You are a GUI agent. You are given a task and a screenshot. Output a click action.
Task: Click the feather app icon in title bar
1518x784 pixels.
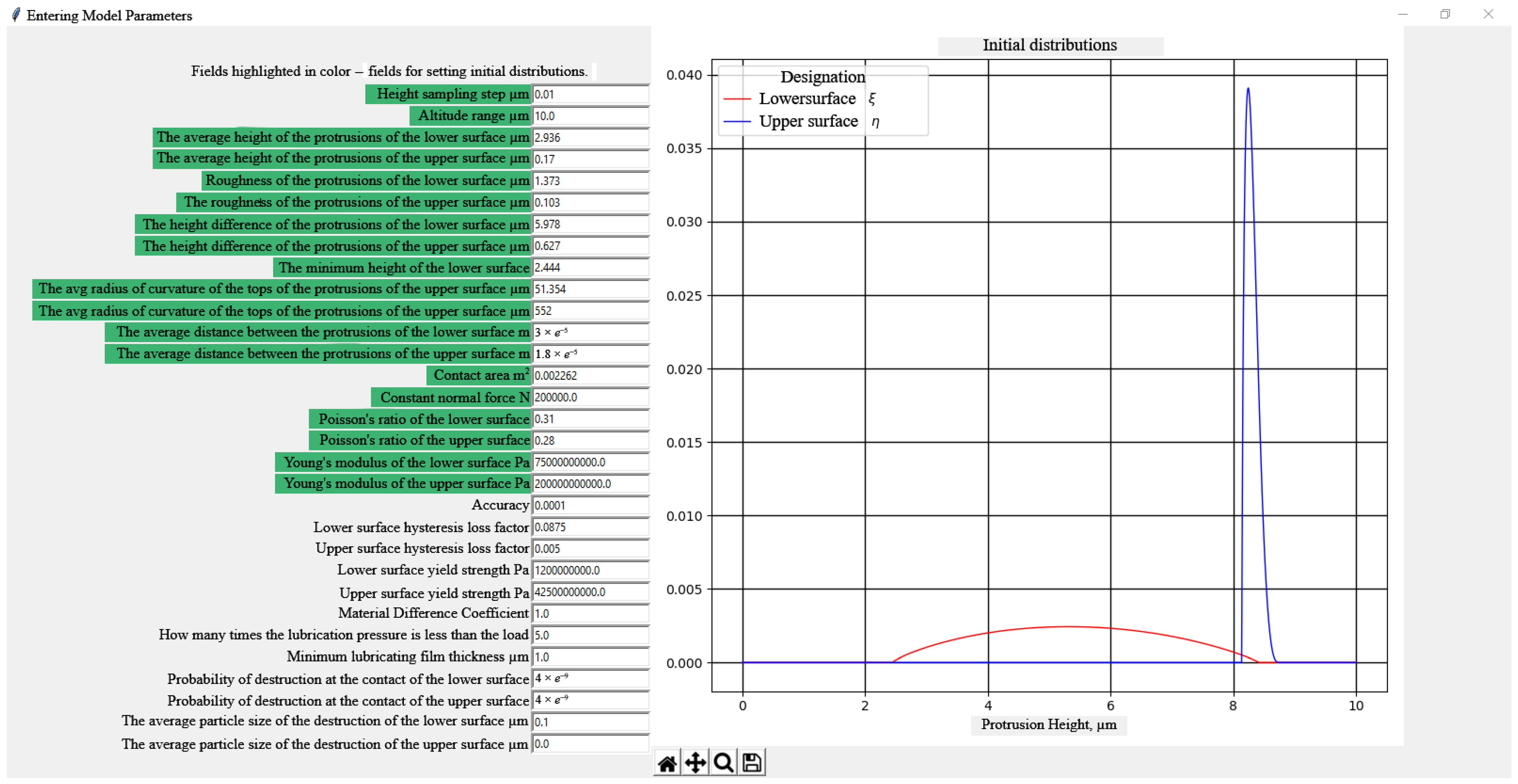(x=16, y=15)
